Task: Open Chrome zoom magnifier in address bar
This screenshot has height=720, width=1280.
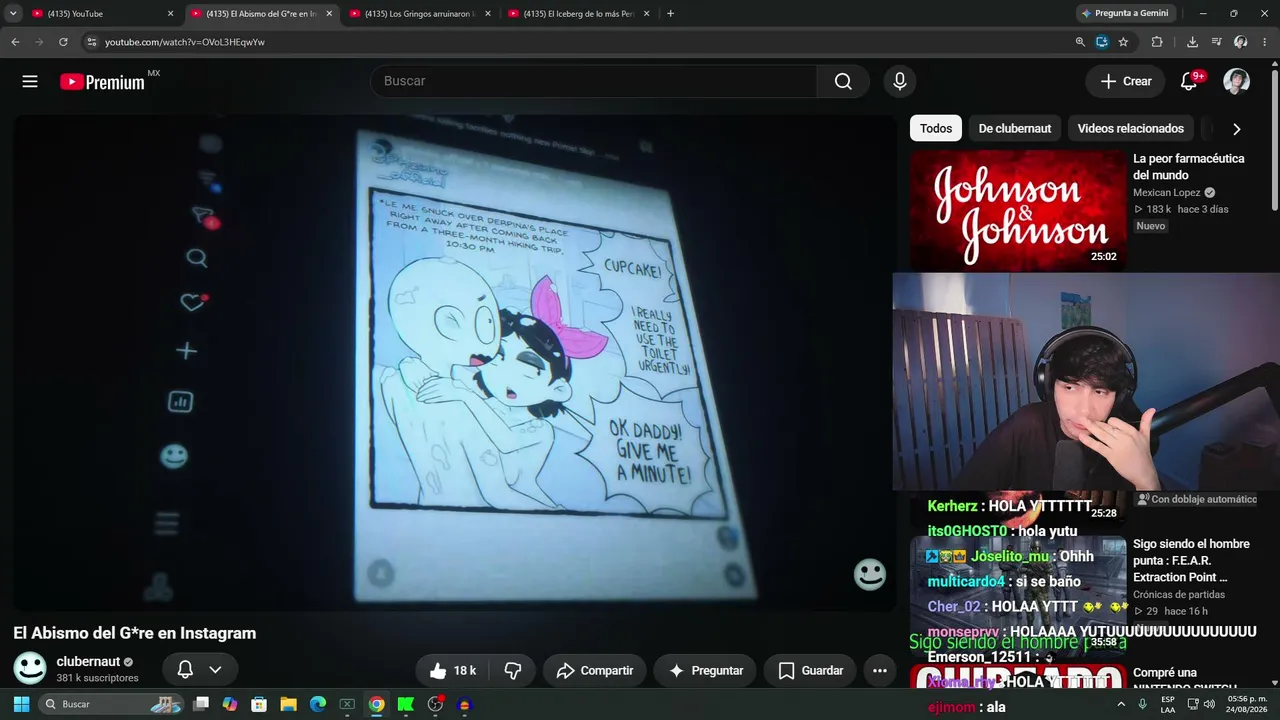Action: pyautogui.click(x=1080, y=42)
